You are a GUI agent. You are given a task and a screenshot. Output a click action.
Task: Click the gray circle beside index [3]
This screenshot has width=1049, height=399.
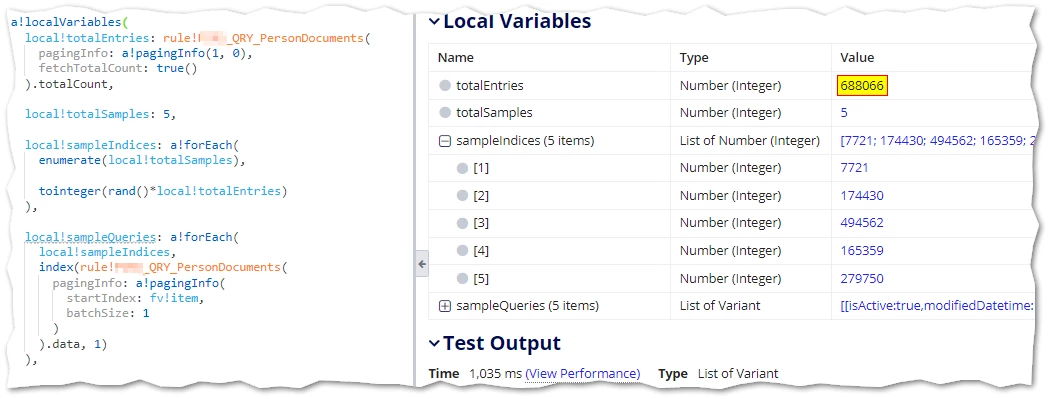pos(462,224)
